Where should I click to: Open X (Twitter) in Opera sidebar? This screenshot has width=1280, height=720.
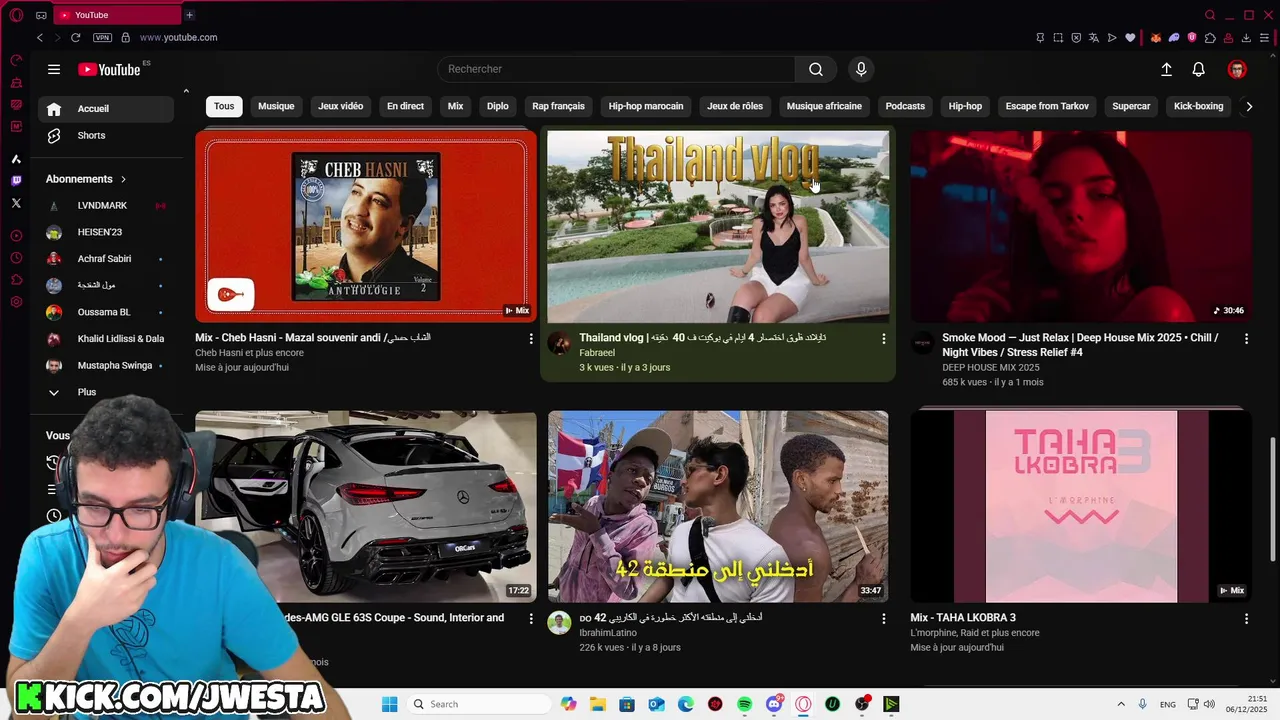(x=16, y=203)
